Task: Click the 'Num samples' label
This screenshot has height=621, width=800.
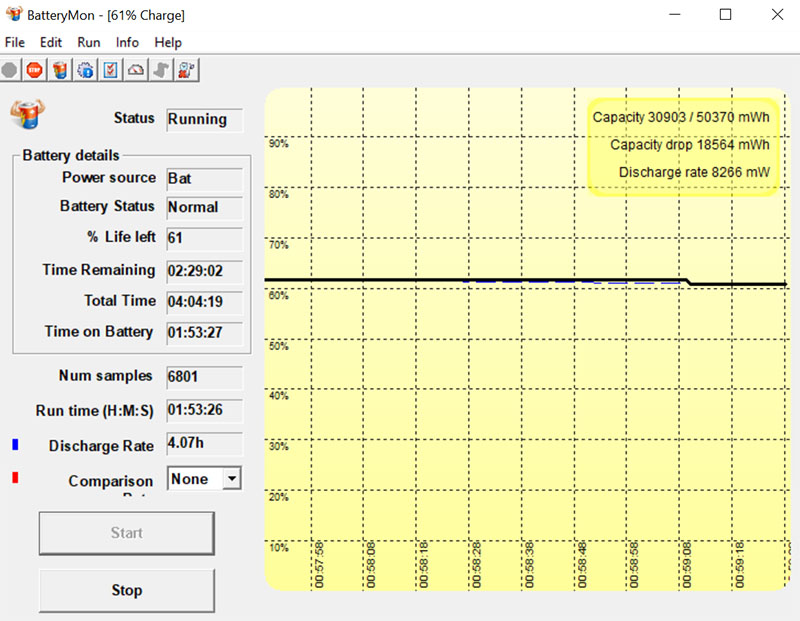Action: coord(106,376)
